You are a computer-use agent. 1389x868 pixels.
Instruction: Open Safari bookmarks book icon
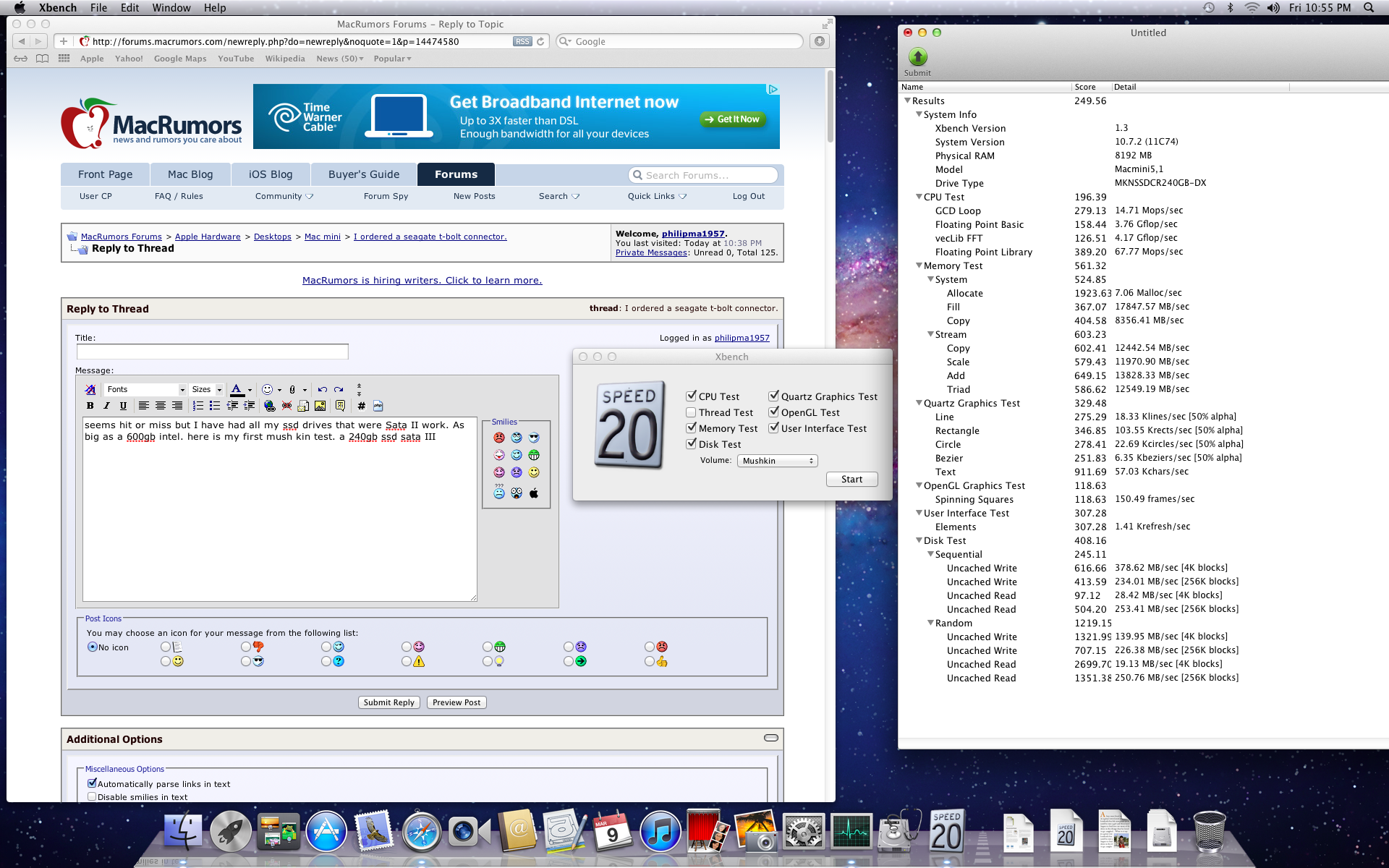tap(43, 59)
